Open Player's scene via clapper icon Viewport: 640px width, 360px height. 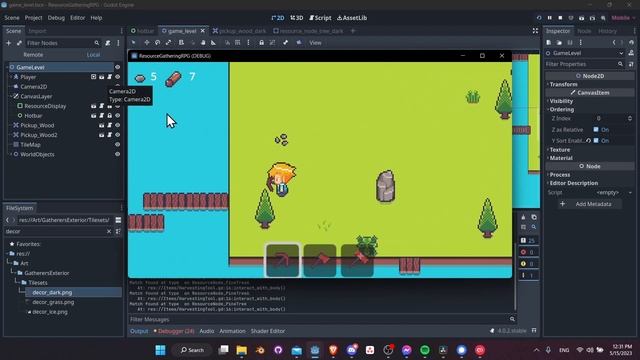102,77
